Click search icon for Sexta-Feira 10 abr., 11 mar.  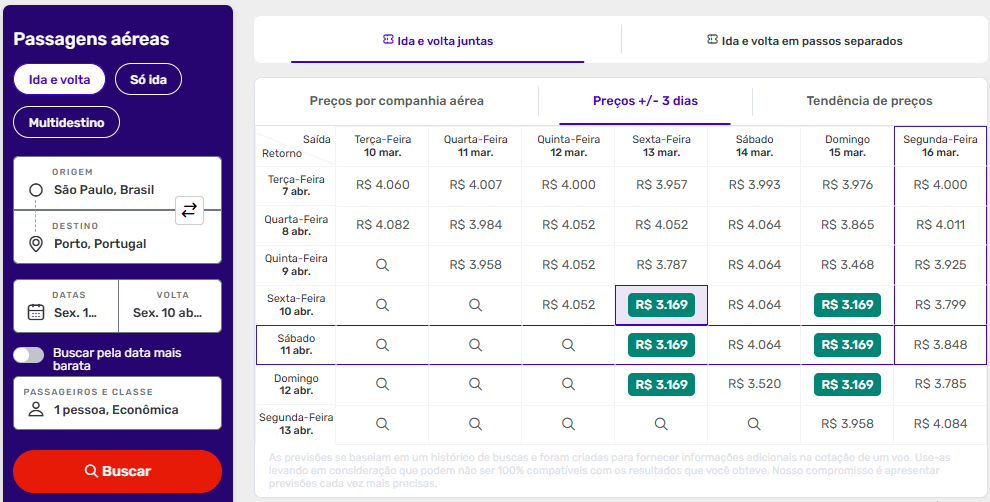(475, 305)
